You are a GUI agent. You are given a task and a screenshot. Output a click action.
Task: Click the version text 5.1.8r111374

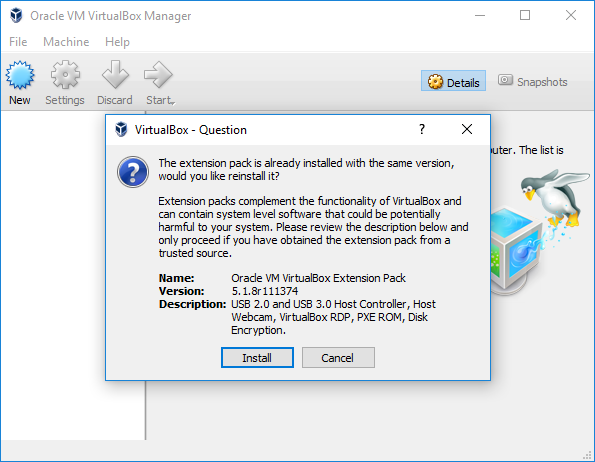265,291
